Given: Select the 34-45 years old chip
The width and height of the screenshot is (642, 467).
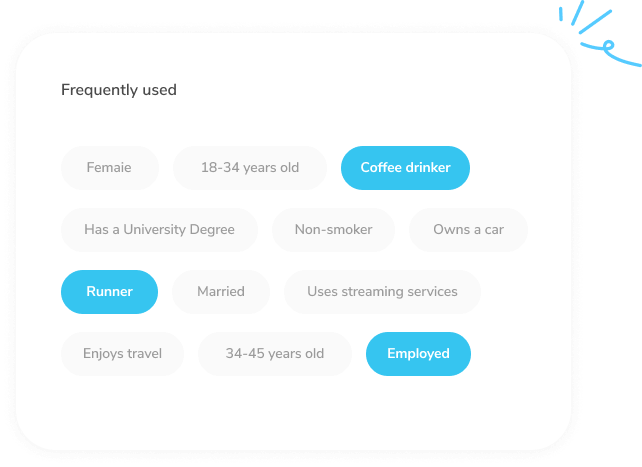Looking at the screenshot, I should click(x=275, y=354).
